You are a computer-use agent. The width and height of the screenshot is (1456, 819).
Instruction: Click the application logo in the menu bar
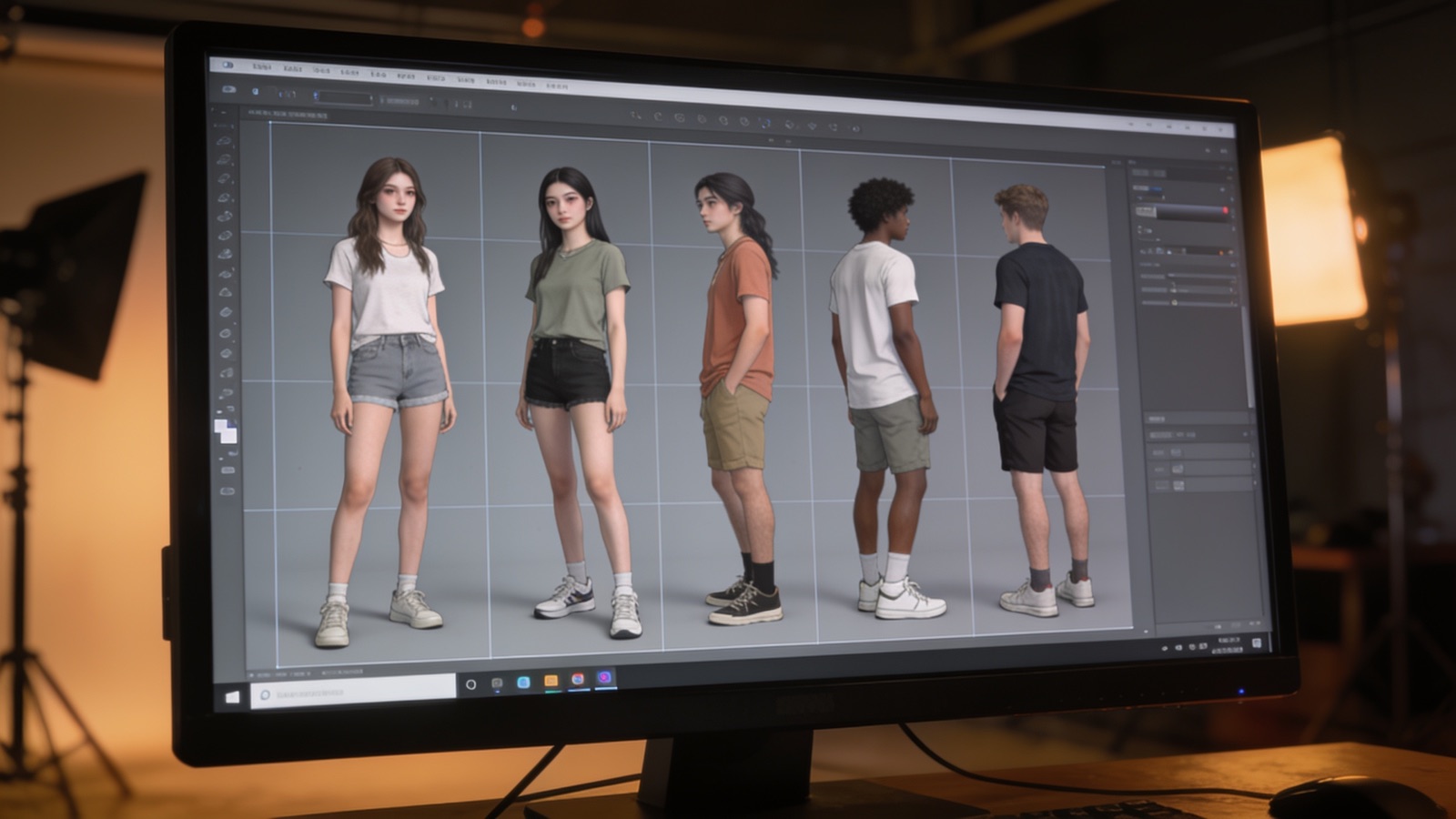[227, 66]
